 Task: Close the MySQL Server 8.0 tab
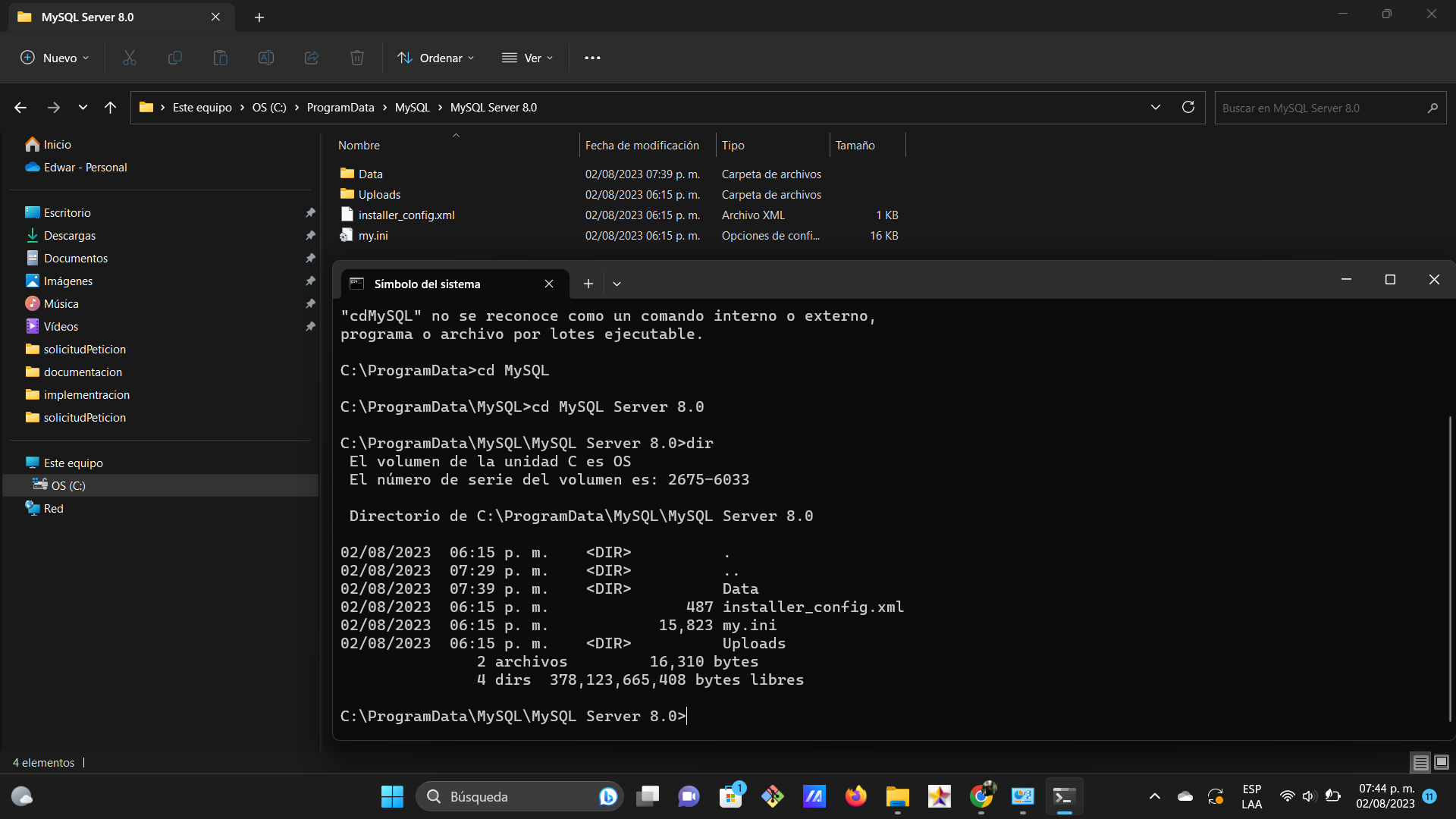pos(215,17)
